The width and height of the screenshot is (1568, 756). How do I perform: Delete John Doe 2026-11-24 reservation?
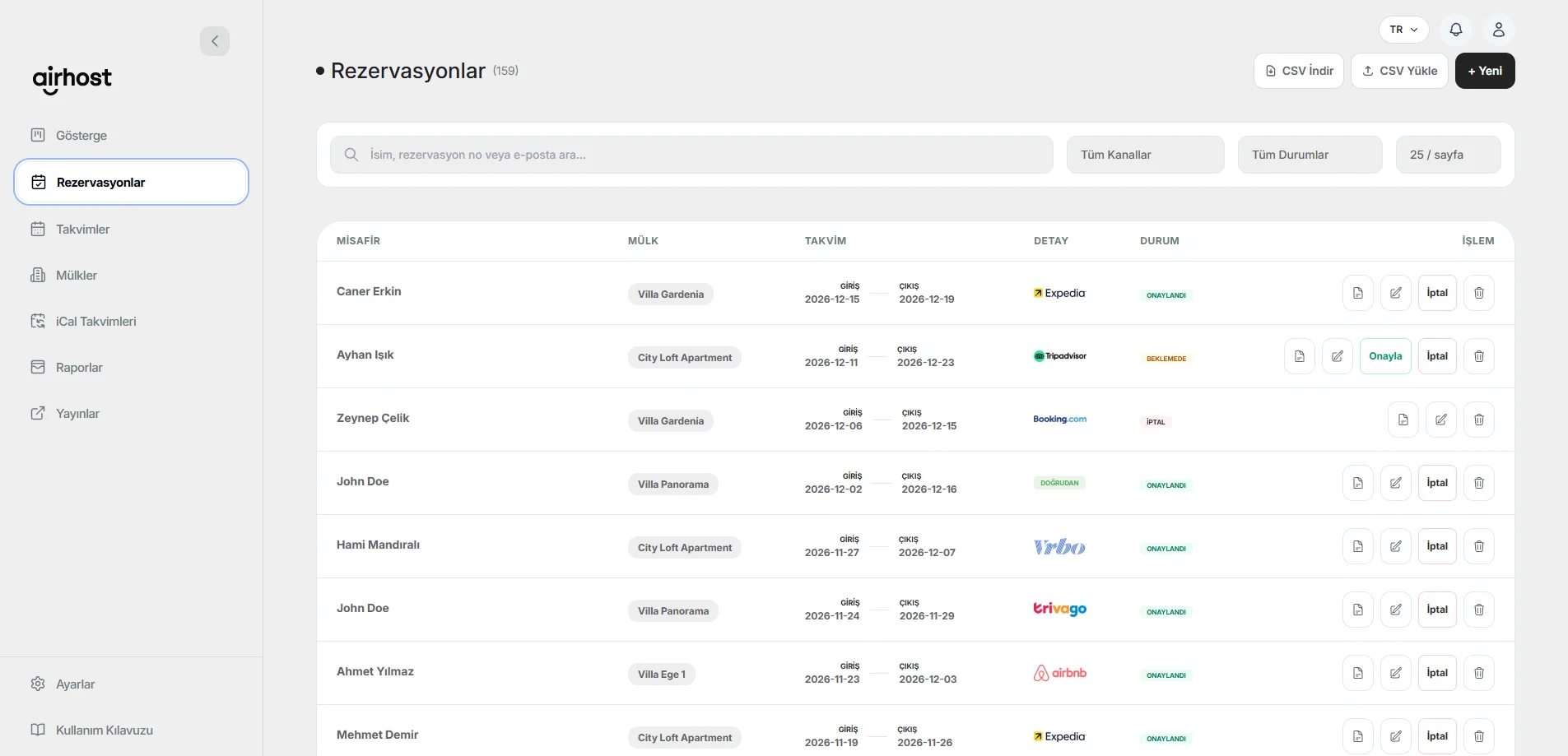click(x=1479, y=610)
